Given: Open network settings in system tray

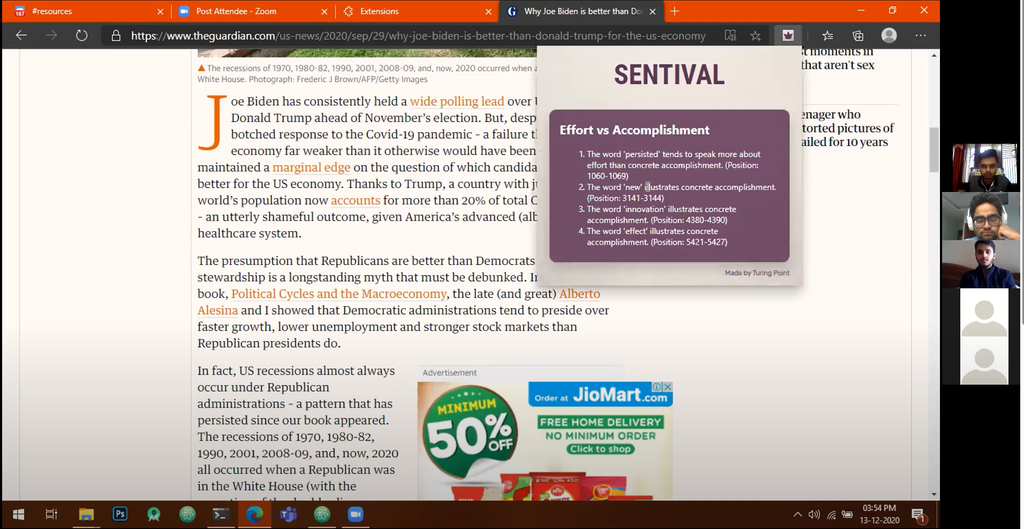Looking at the screenshot, I should pyautogui.click(x=831, y=515).
